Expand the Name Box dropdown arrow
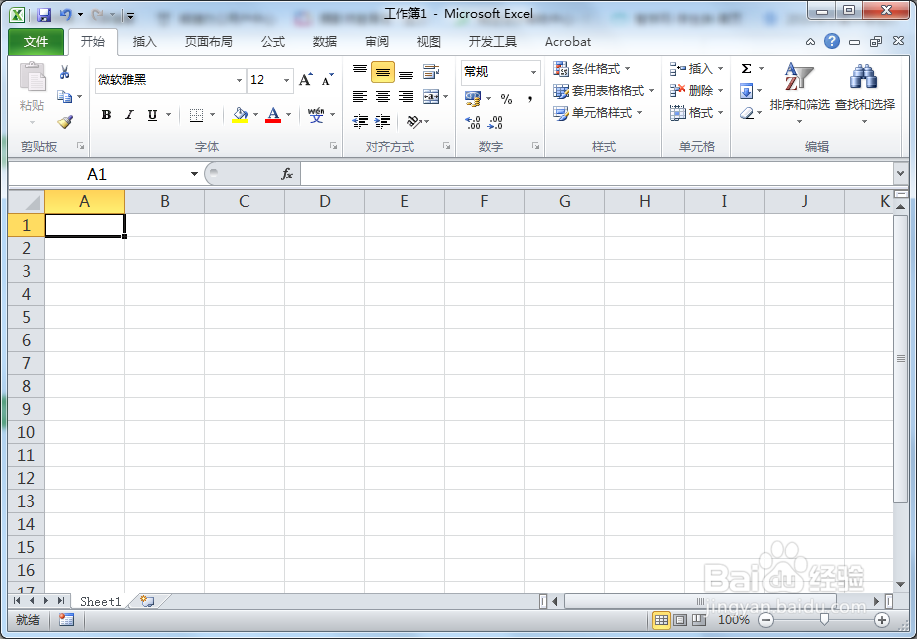 (x=194, y=174)
